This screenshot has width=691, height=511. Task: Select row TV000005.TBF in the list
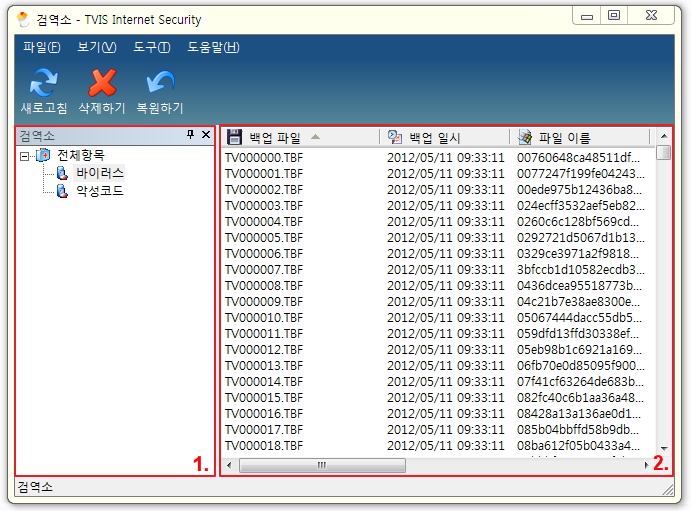[264, 237]
